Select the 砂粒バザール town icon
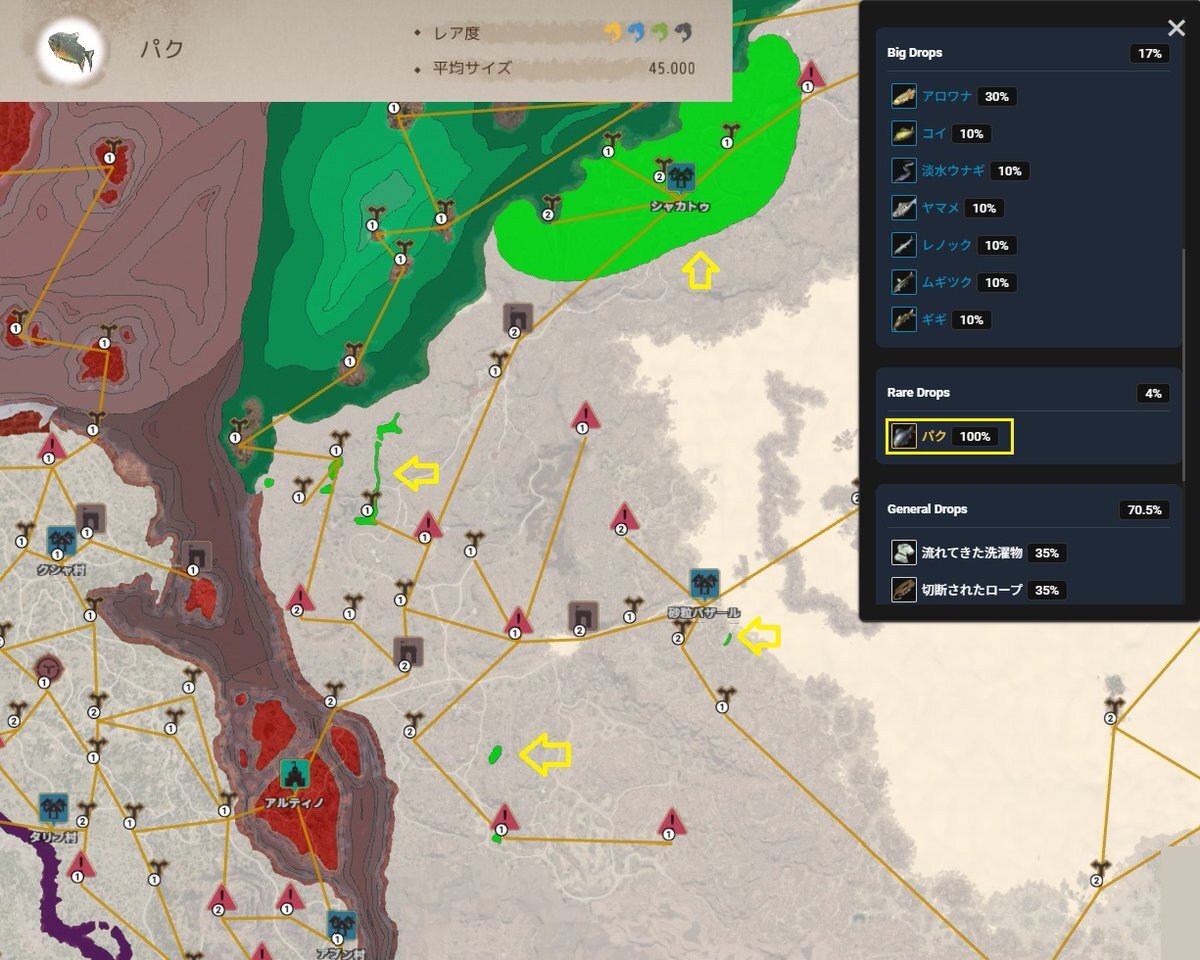This screenshot has width=1200, height=960. click(704, 584)
